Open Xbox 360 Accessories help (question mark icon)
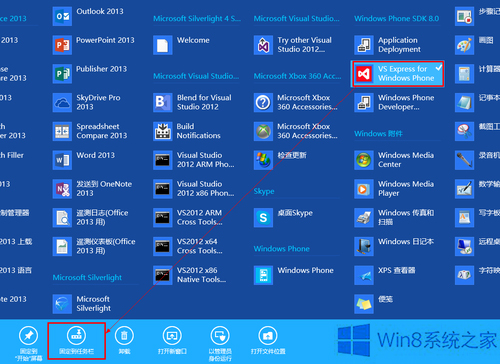This screenshot has width=500, height=364. click(x=296, y=102)
